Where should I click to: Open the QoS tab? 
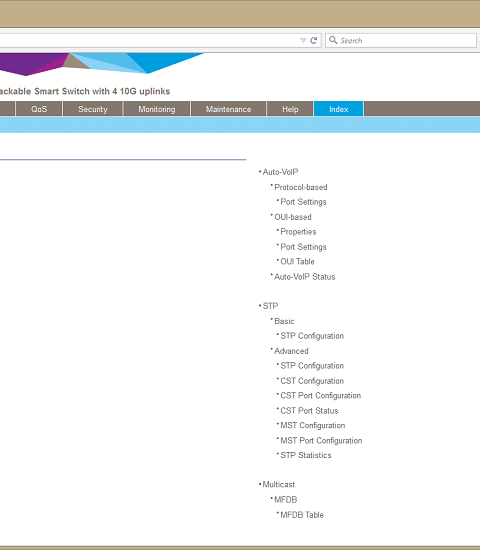click(39, 109)
